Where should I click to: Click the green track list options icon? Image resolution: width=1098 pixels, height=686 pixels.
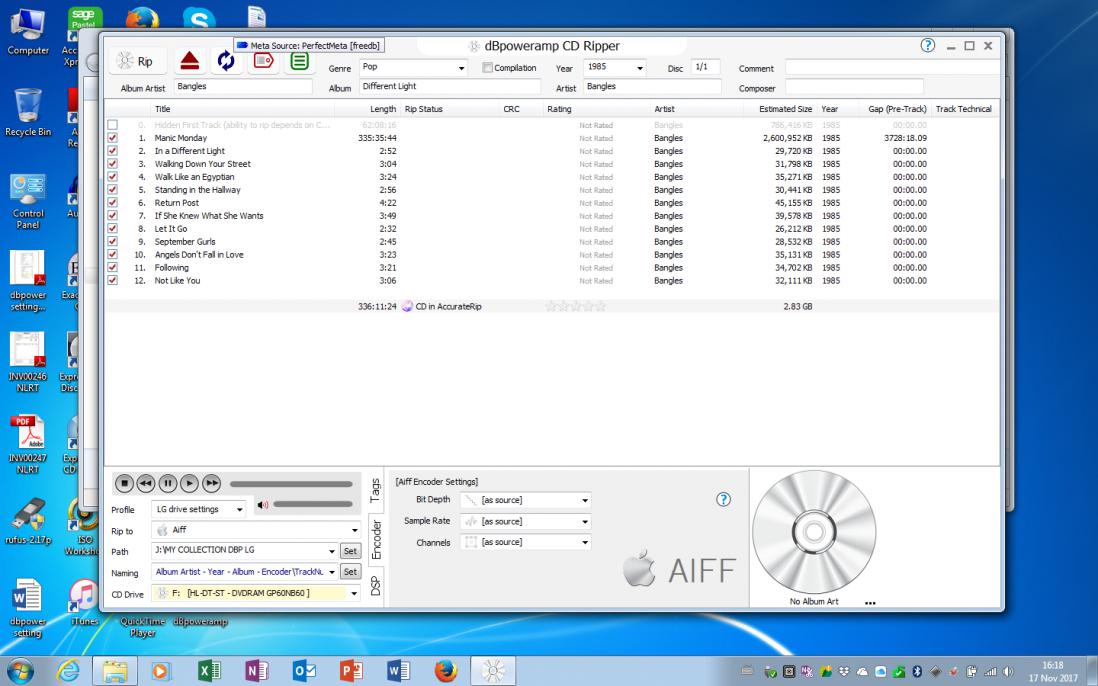(299, 62)
